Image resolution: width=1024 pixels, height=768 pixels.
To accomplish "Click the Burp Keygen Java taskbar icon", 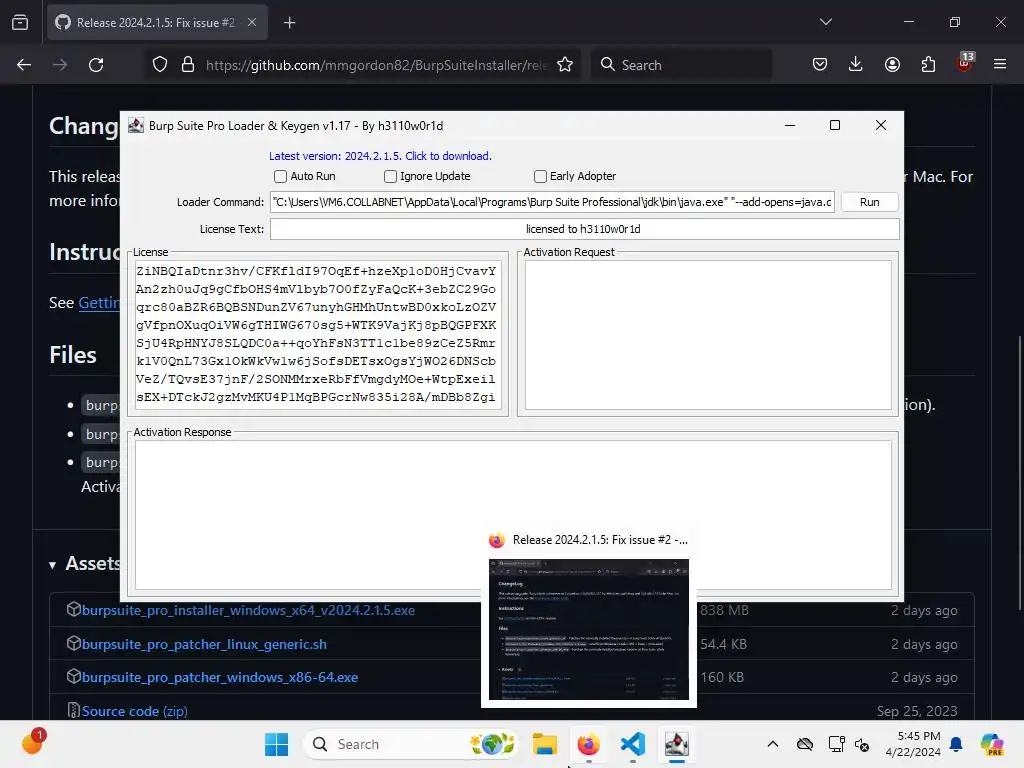I will pyautogui.click(x=677, y=744).
